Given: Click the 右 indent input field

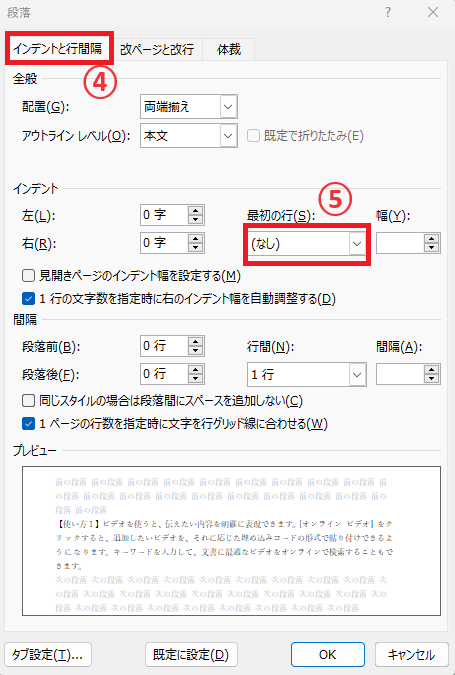Looking at the screenshot, I should pos(164,243).
